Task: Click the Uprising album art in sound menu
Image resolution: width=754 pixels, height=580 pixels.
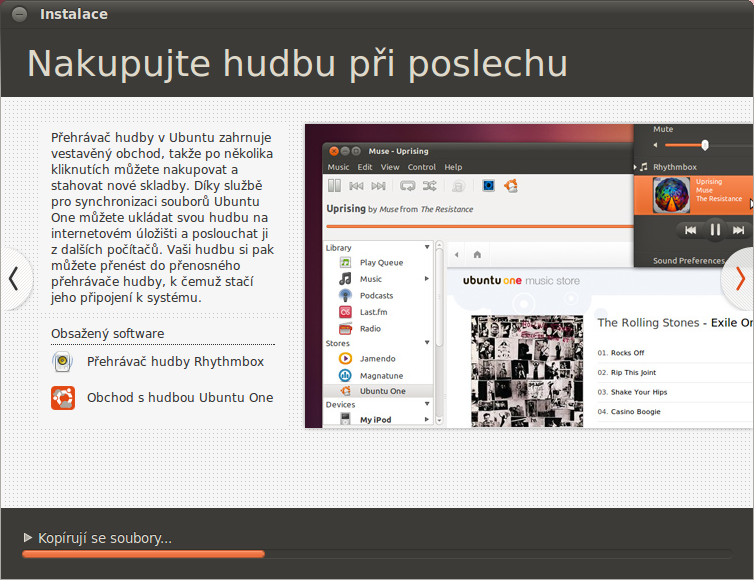Action: pos(672,195)
